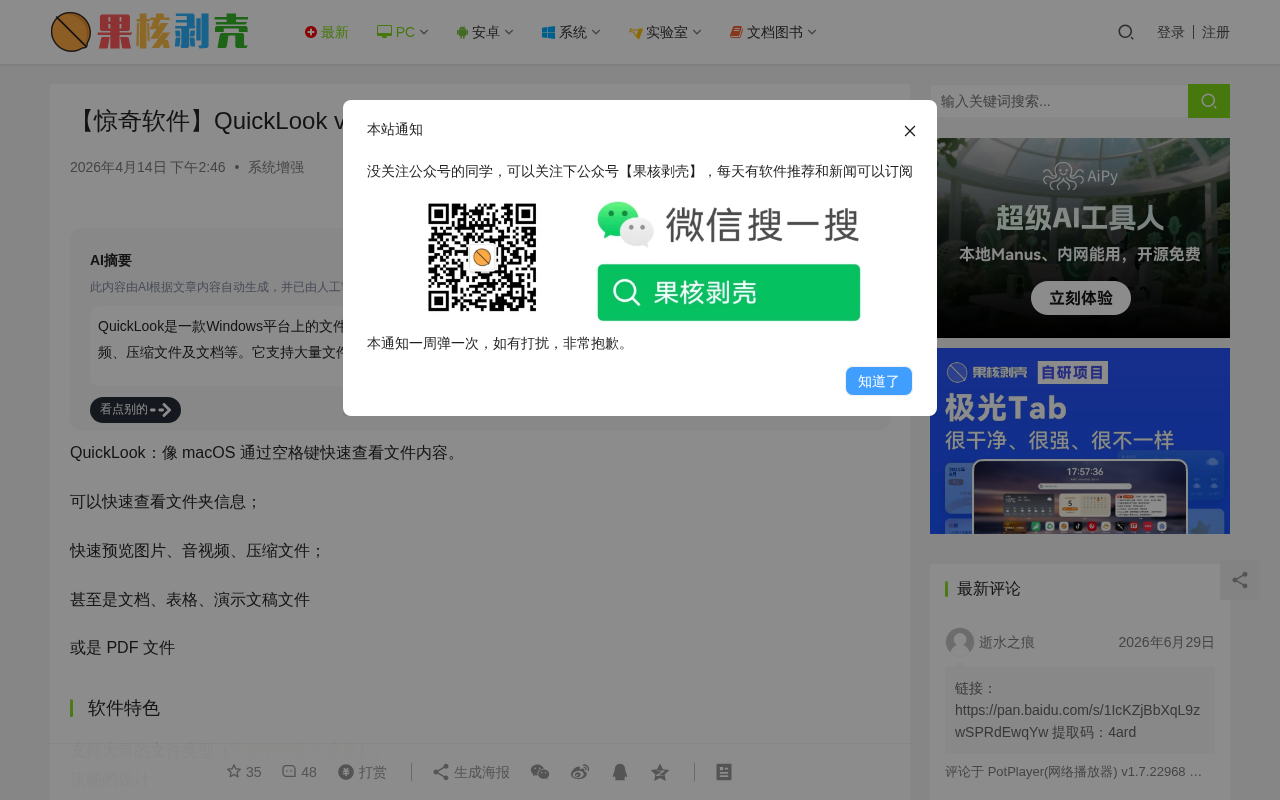
Task: Share to Weibo via the bottom icon
Action: point(580,772)
